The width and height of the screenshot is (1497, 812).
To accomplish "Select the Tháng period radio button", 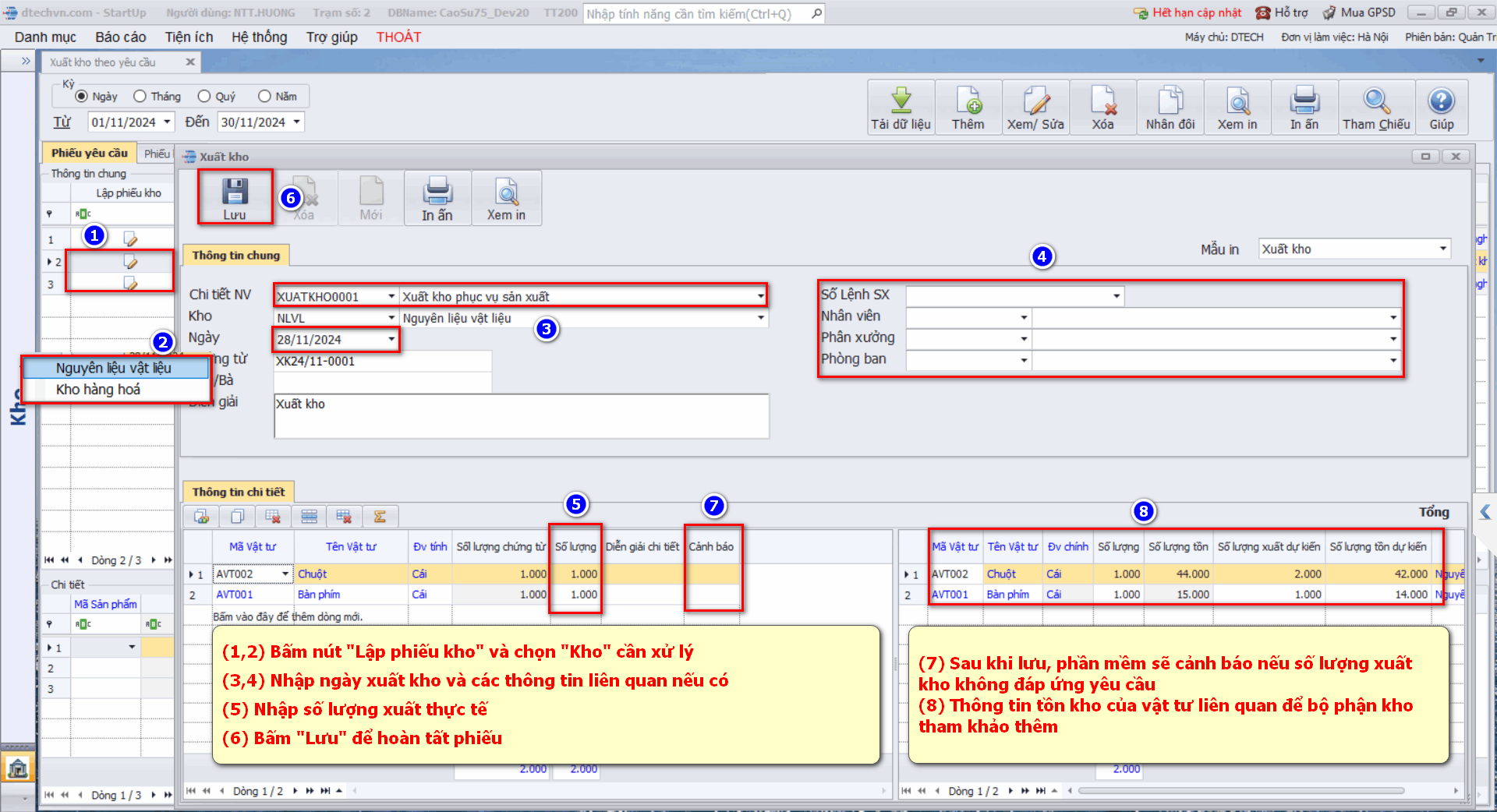I will tap(140, 97).
